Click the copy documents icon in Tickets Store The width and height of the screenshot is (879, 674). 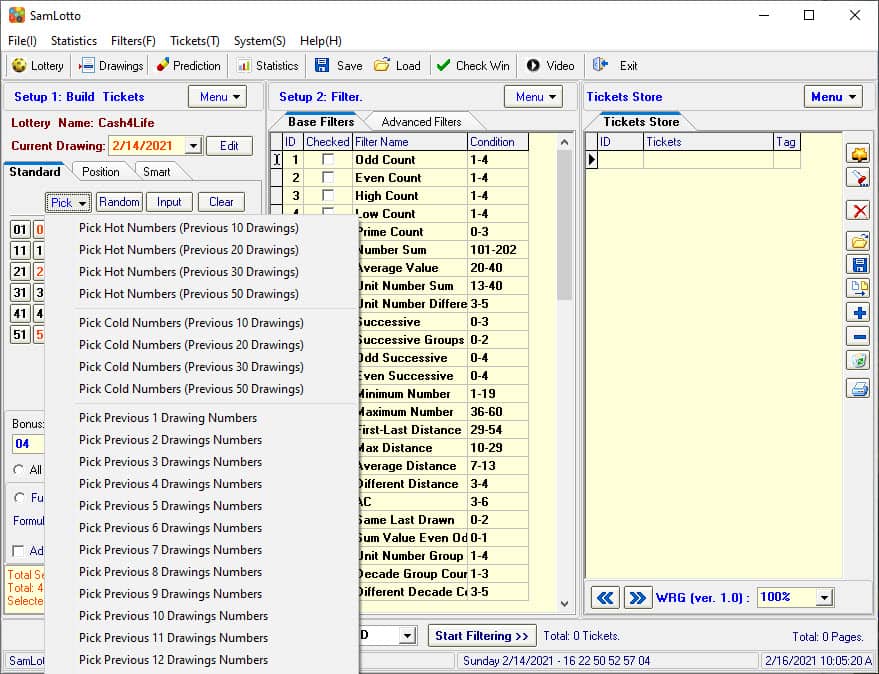(x=858, y=288)
